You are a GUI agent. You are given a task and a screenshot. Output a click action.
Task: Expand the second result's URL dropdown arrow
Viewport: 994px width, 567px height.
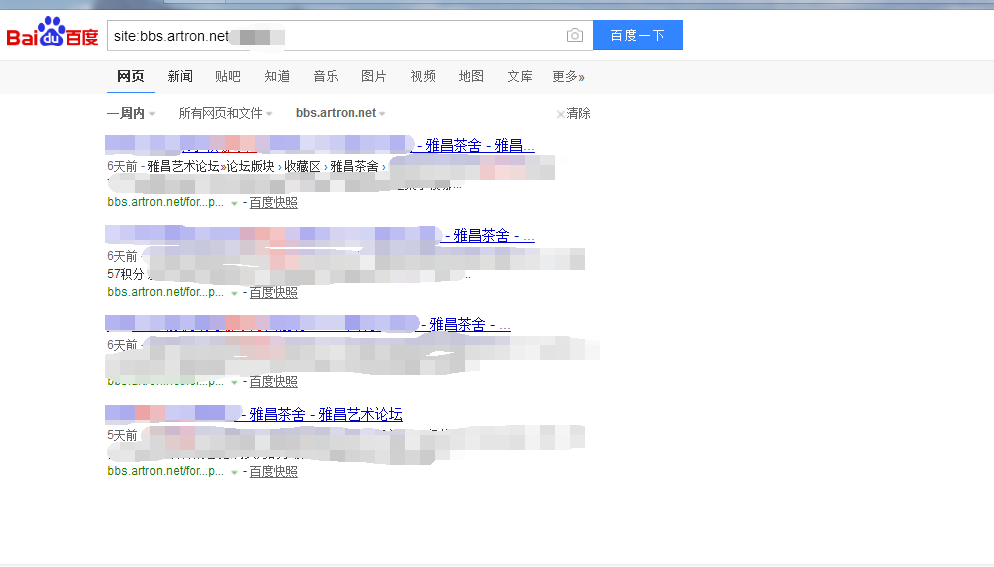click(234, 294)
